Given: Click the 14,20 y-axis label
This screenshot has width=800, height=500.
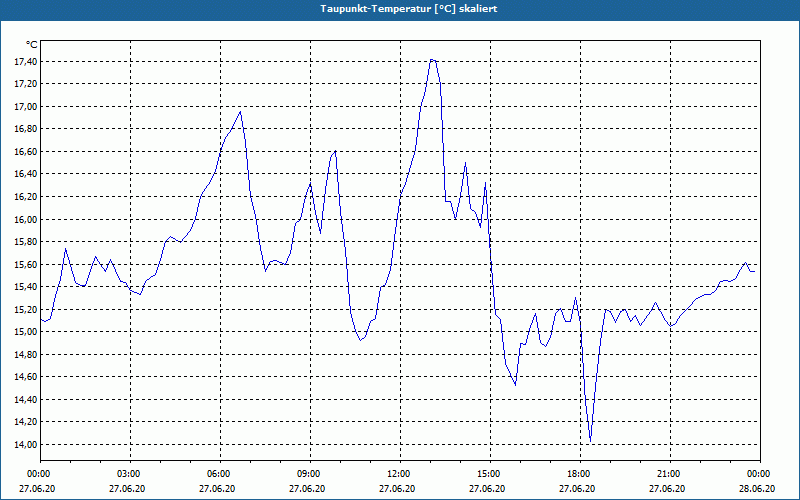Looking at the screenshot, I should pos(26,422).
